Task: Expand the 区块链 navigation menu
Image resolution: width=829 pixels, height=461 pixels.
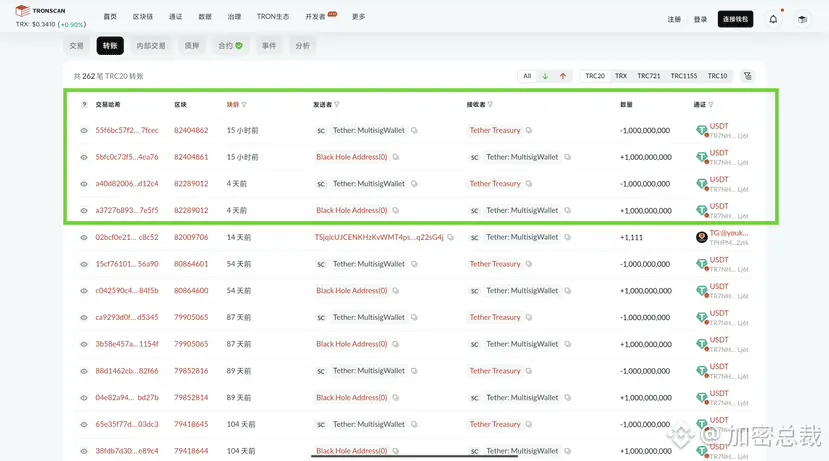Action: [143, 17]
